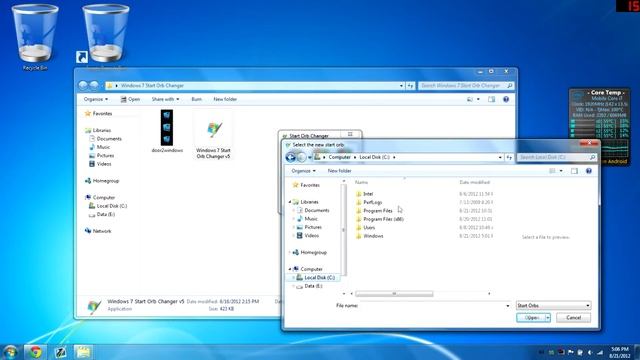Image resolution: width=640 pixels, height=360 pixels.
Task: Click horizontal scrollbar in file list
Action: (394, 294)
